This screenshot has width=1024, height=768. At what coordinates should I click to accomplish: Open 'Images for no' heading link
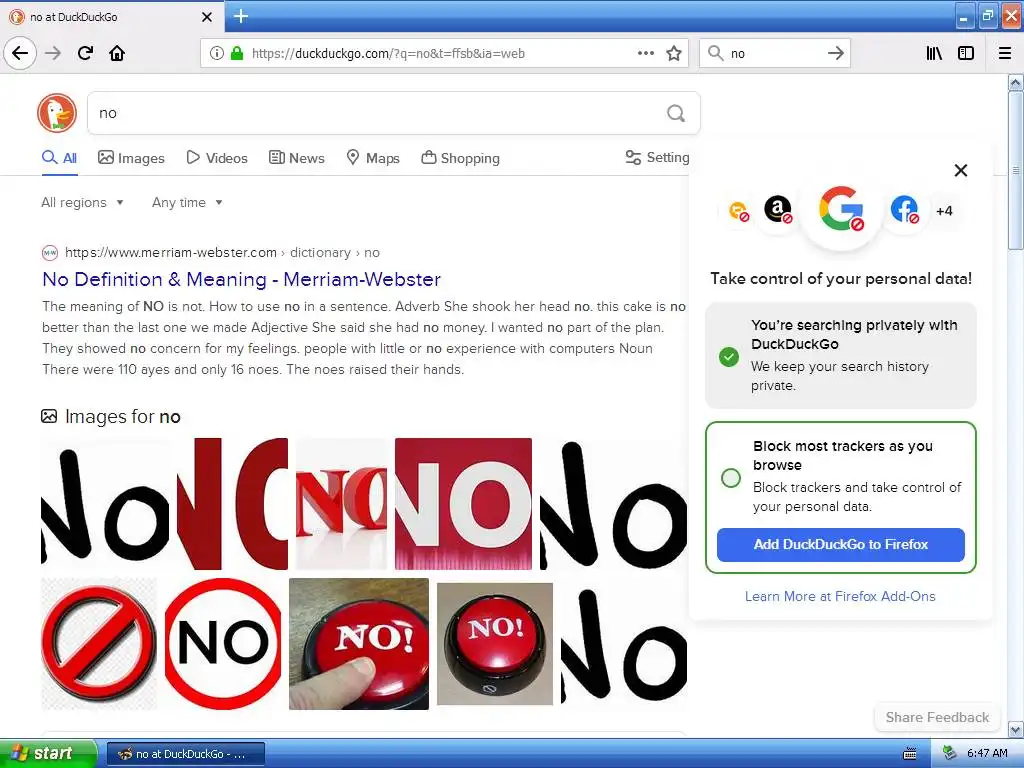122,417
